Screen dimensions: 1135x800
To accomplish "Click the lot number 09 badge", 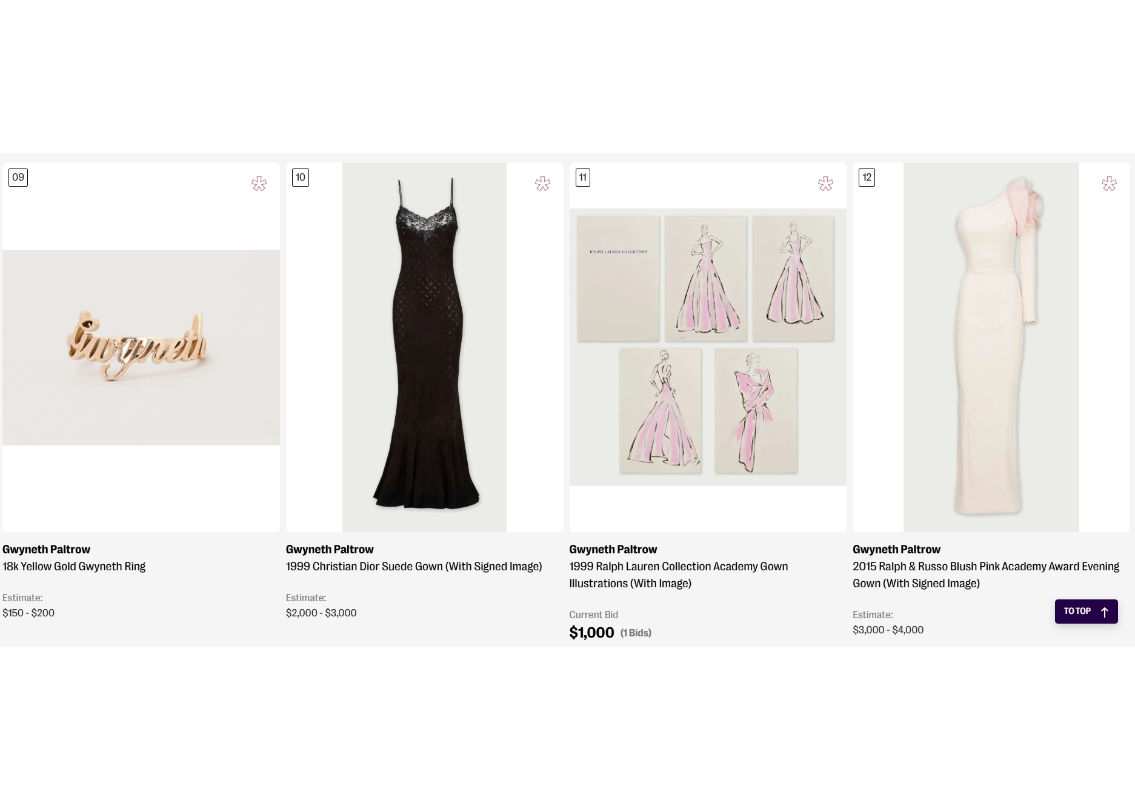I will pyautogui.click(x=18, y=177).
